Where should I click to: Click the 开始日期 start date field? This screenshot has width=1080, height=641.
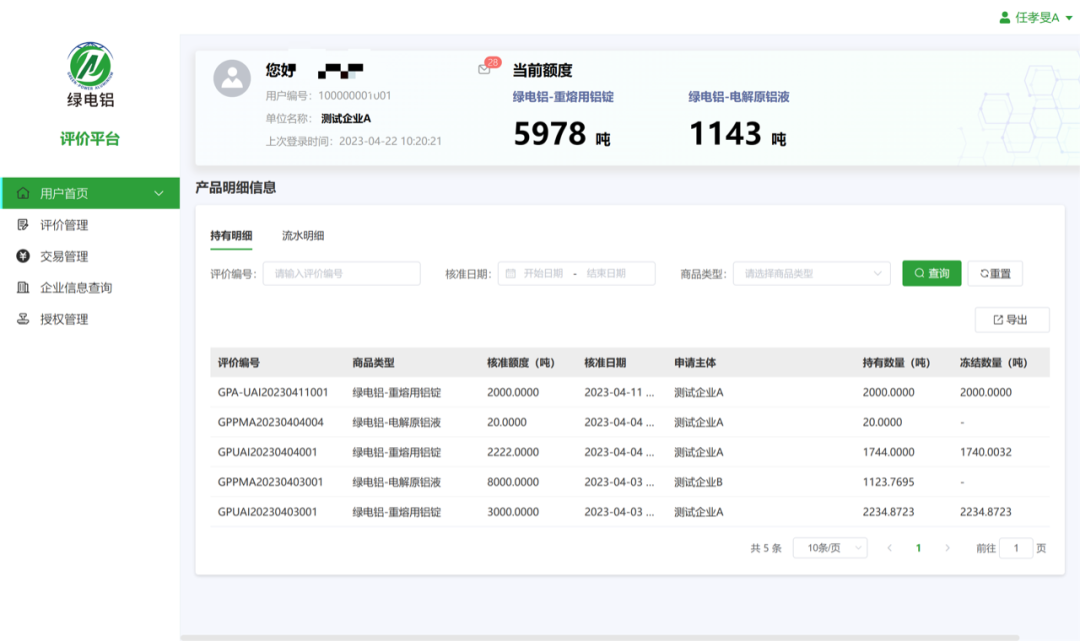545,273
